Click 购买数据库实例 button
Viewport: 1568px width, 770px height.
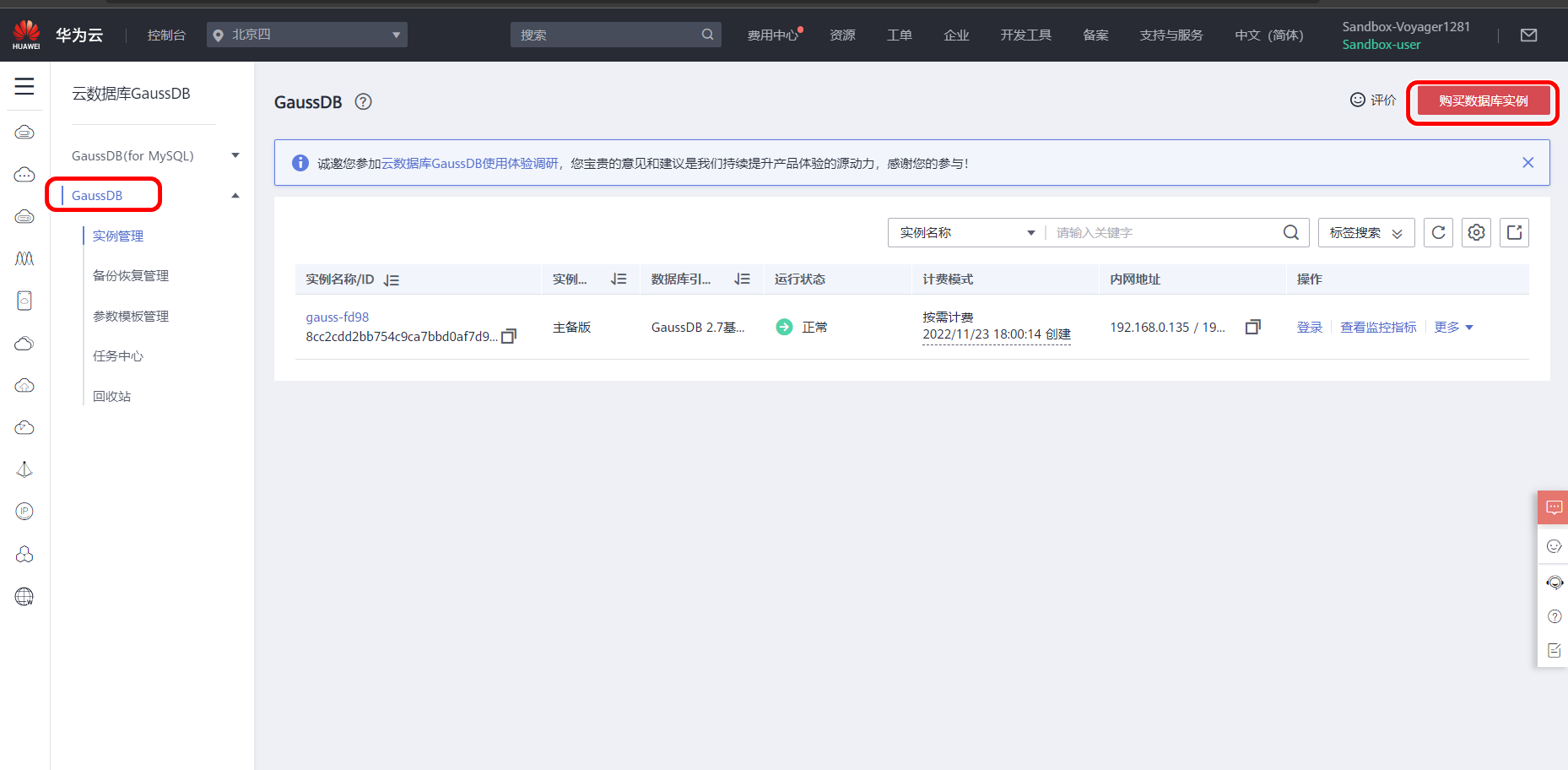pyautogui.click(x=1484, y=100)
